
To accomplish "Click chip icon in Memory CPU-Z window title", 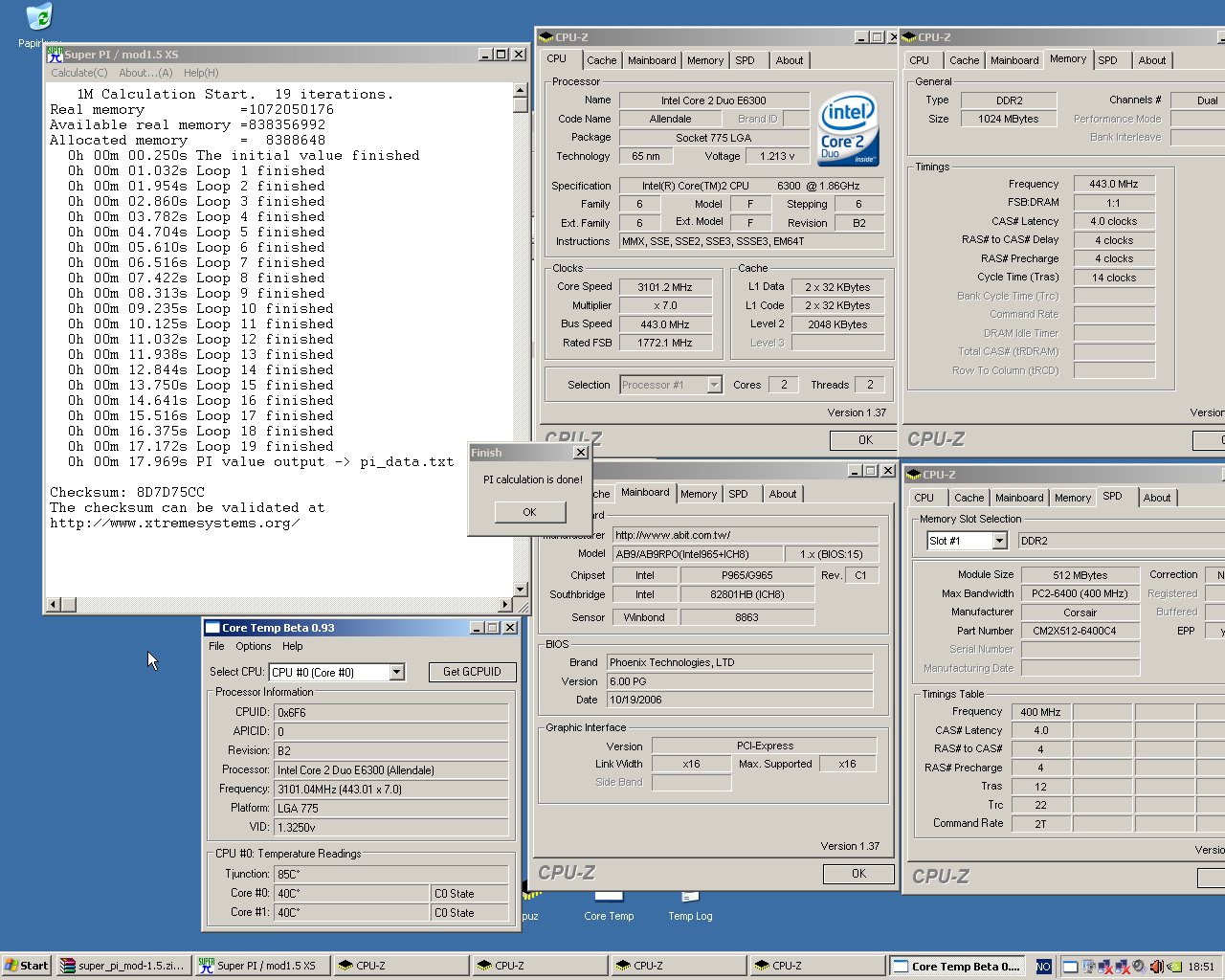I will (x=908, y=37).
